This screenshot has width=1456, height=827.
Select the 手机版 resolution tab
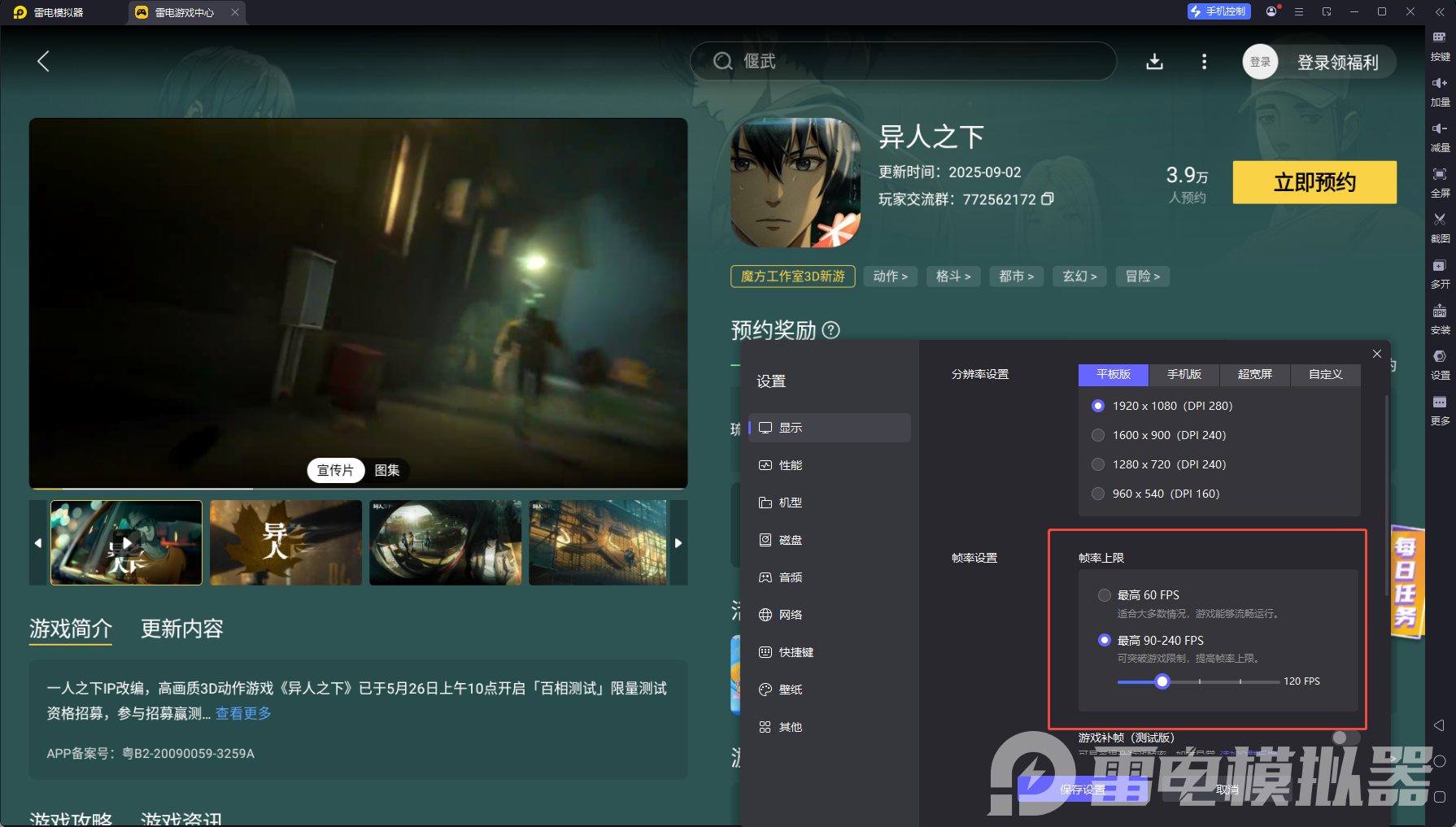tap(1184, 374)
